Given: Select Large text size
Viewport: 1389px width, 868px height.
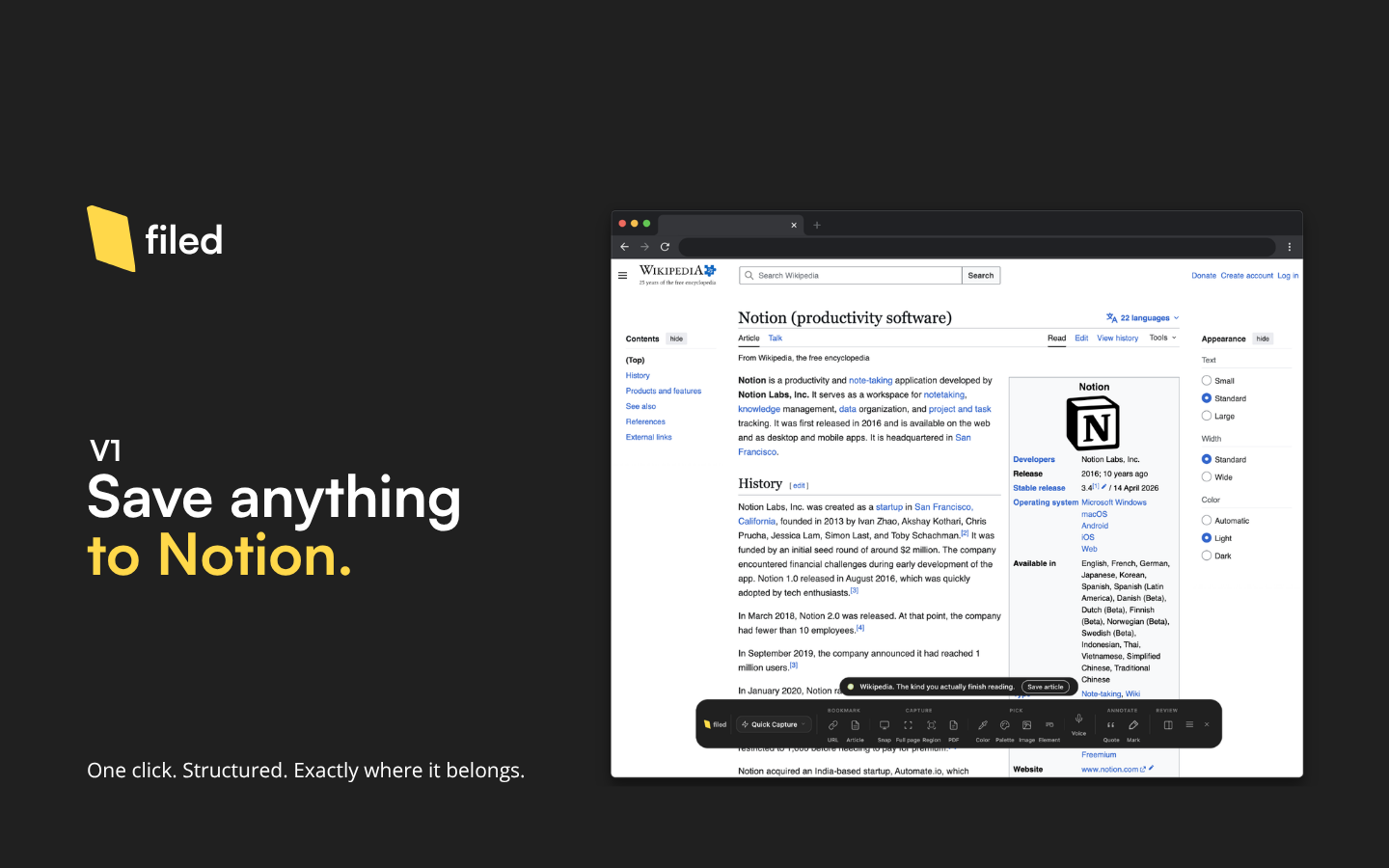Looking at the screenshot, I should click(1207, 416).
